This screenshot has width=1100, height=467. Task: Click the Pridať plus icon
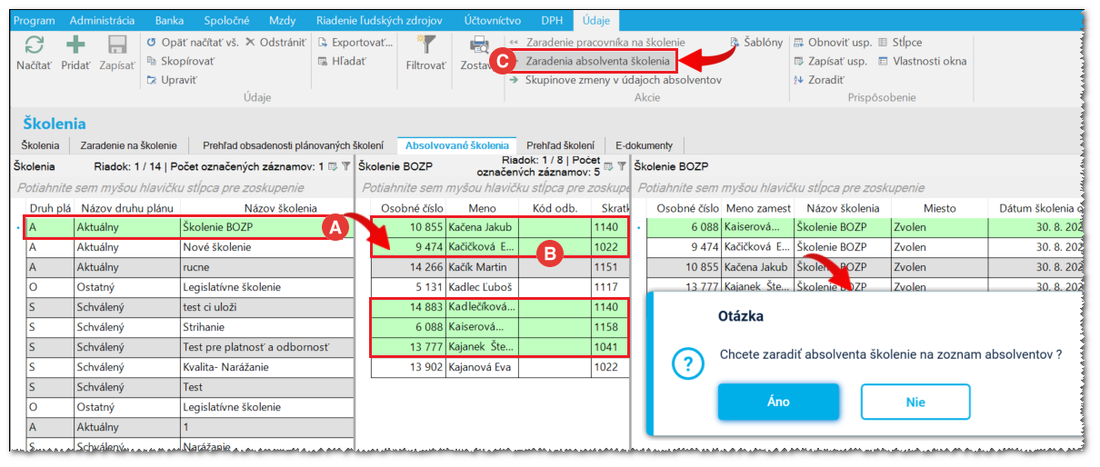click(75, 45)
